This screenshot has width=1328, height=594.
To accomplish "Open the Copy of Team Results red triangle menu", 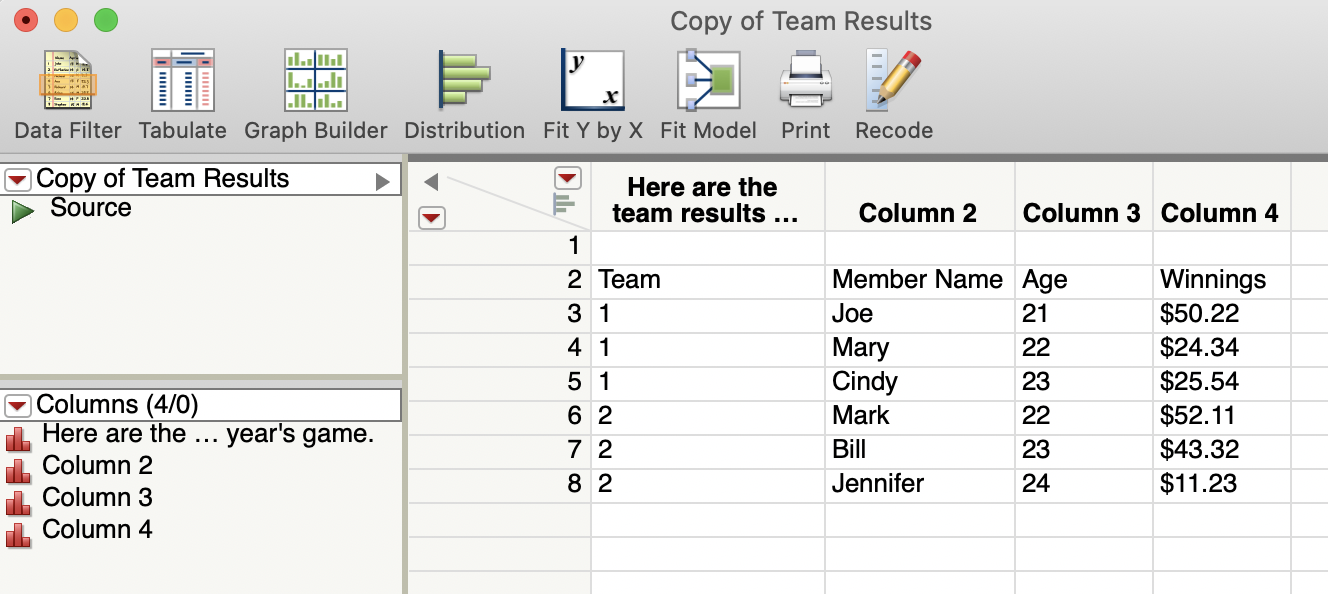I will (18, 180).
